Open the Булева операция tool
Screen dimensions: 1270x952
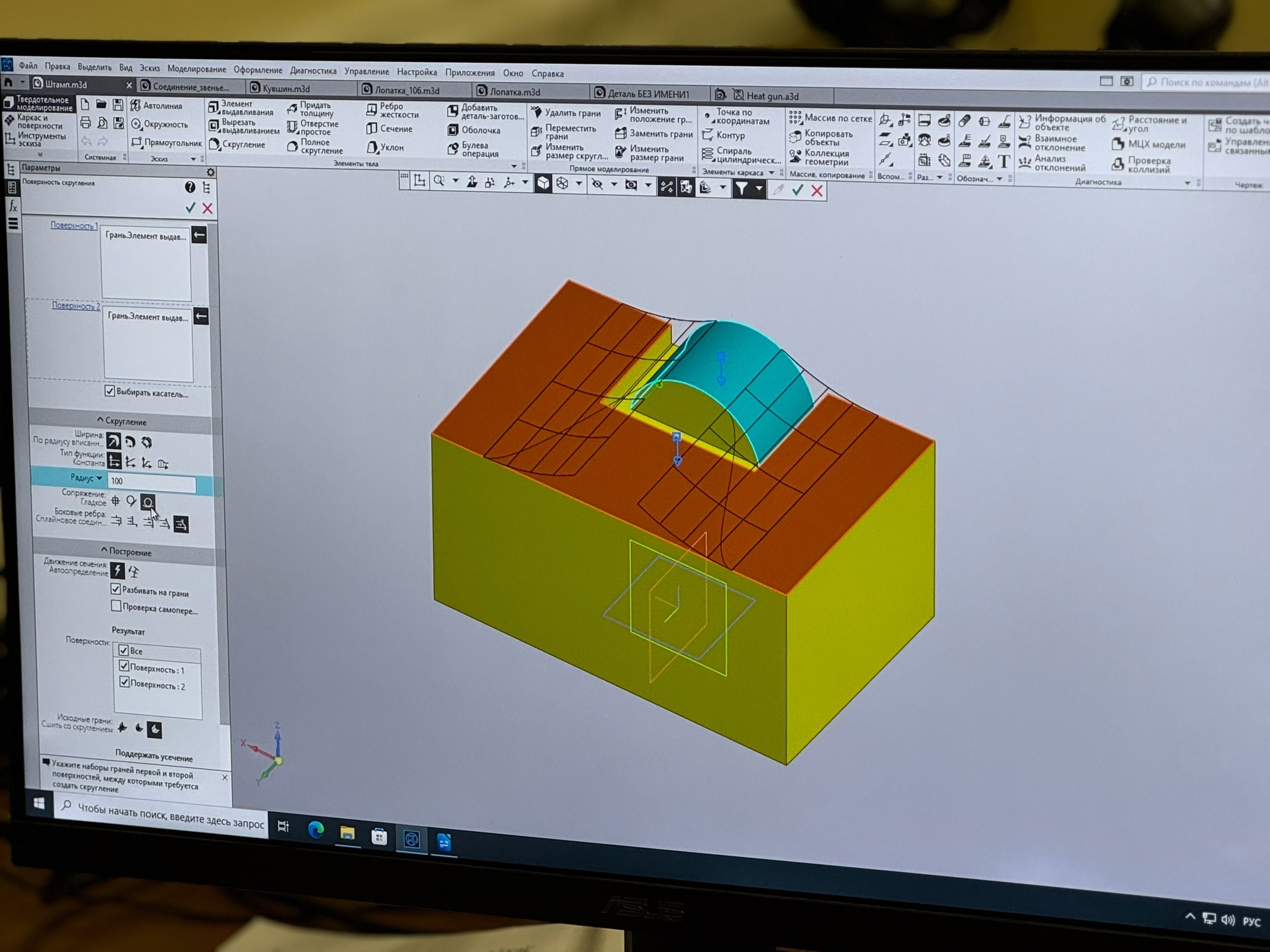point(453,149)
